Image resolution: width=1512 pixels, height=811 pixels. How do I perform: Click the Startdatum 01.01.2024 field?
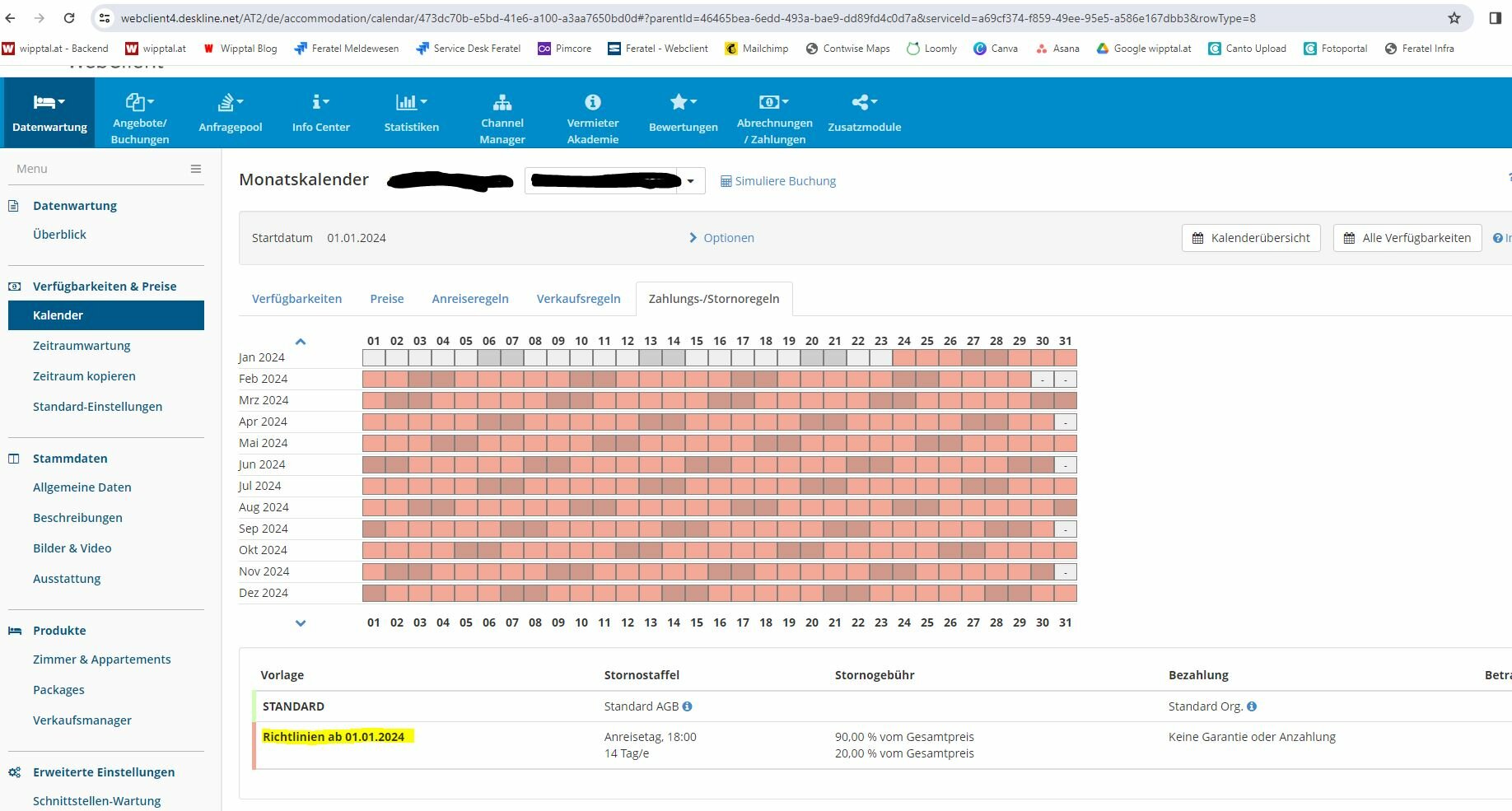point(357,238)
